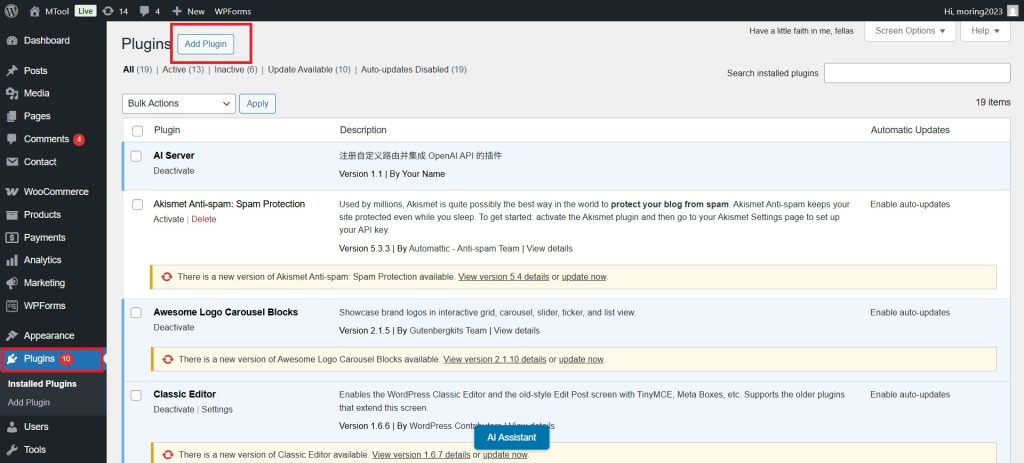Enable auto-updates for Awesome Logo Carousel
Image resolution: width=1024 pixels, height=463 pixels.
(x=910, y=313)
